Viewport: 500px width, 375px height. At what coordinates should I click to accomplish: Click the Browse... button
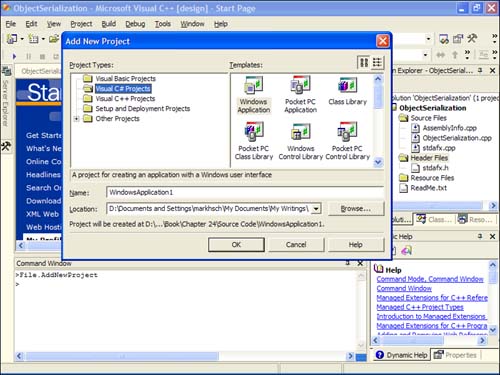(x=356, y=209)
